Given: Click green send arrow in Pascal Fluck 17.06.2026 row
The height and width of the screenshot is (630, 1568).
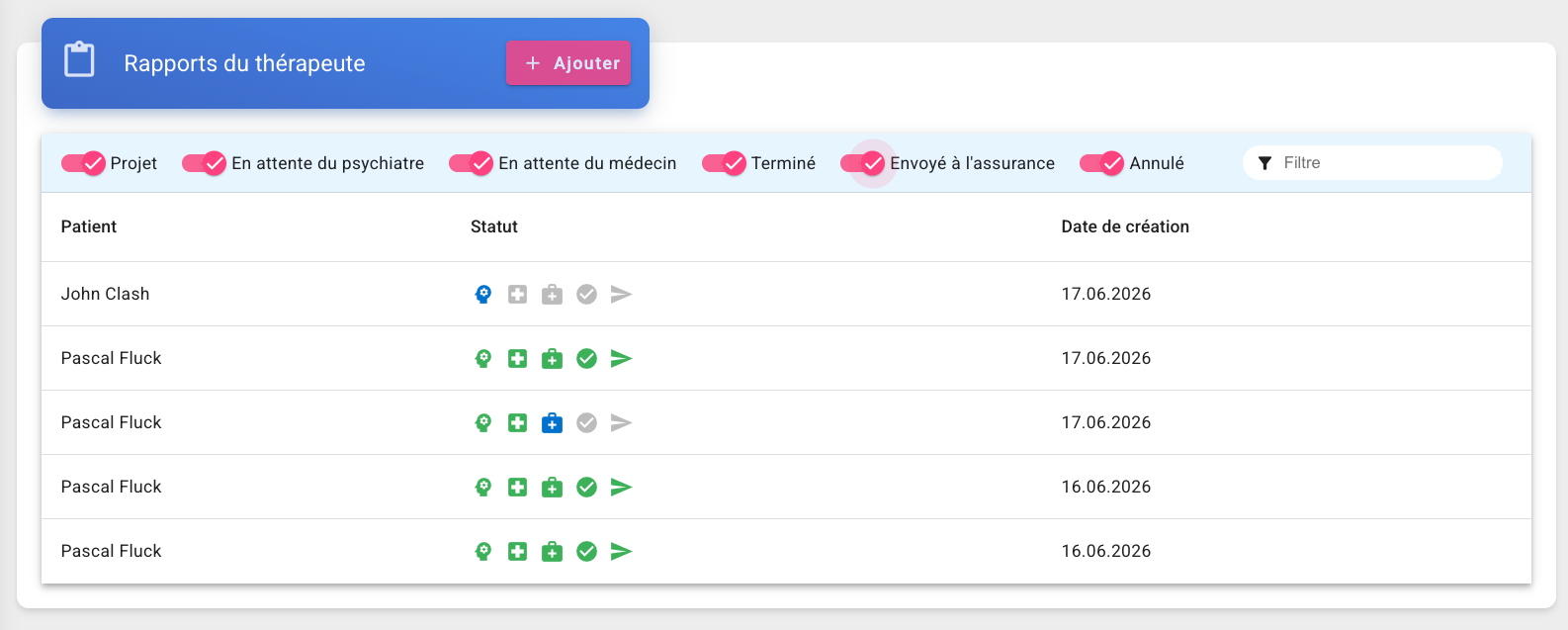Looking at the screenshot, I should [x=621, y=358].
